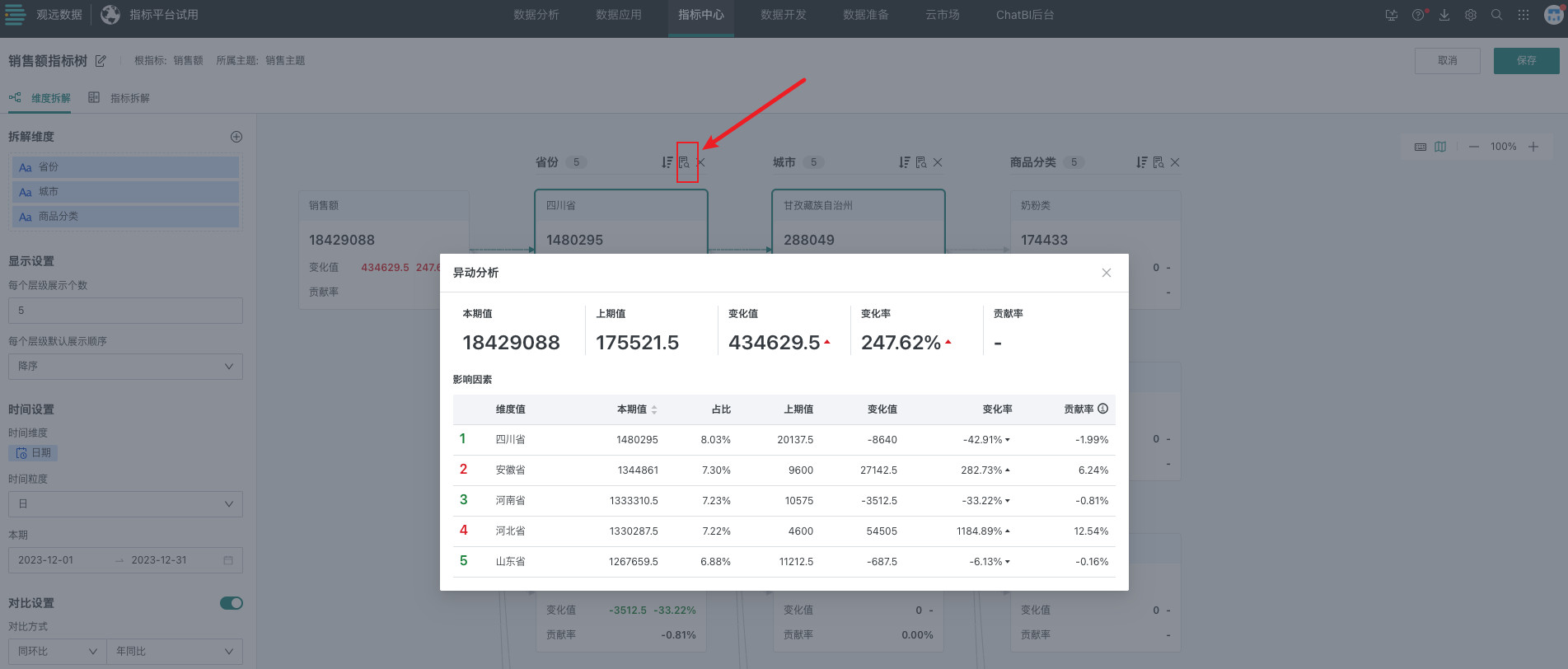This screenshot has width=1568, height=669.
Task: Click the 取消 button
Action: click(1447, 61)
